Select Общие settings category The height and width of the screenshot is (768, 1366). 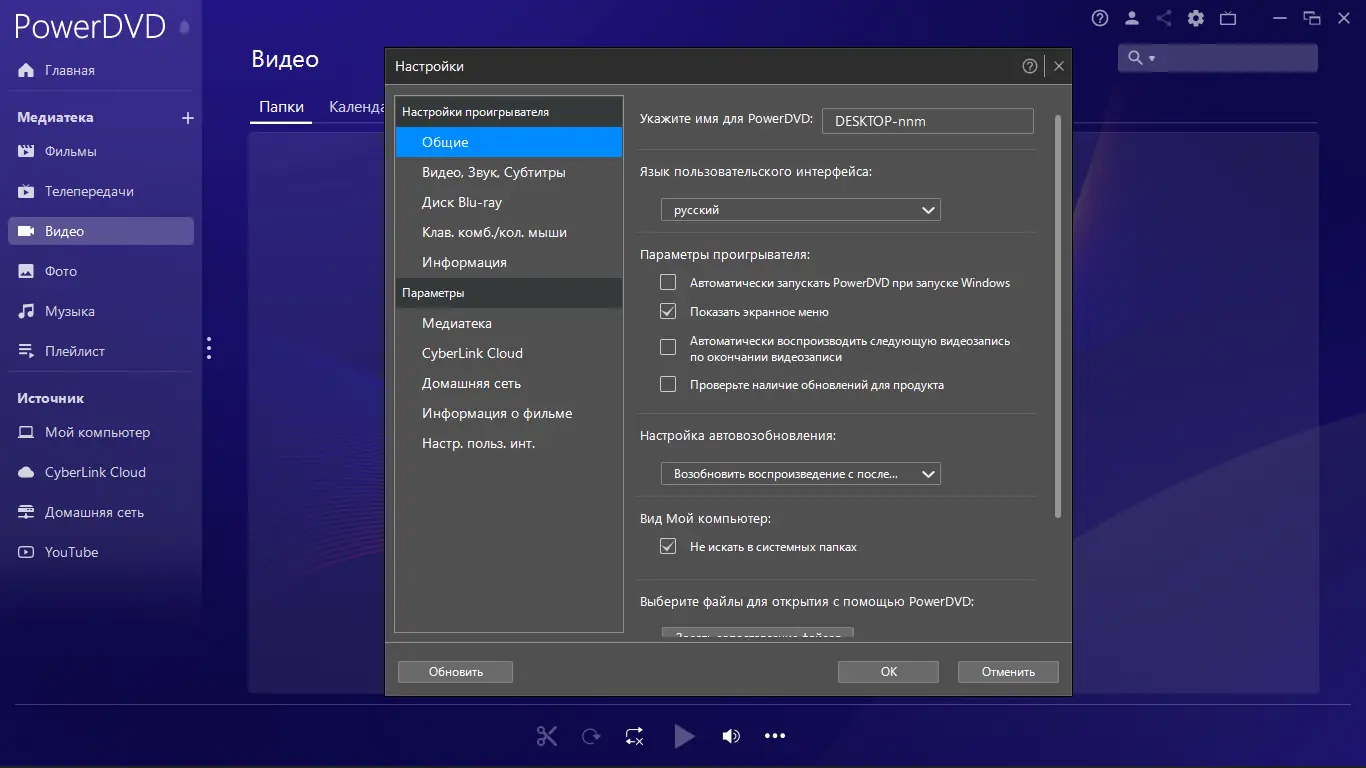click(509, 142)
